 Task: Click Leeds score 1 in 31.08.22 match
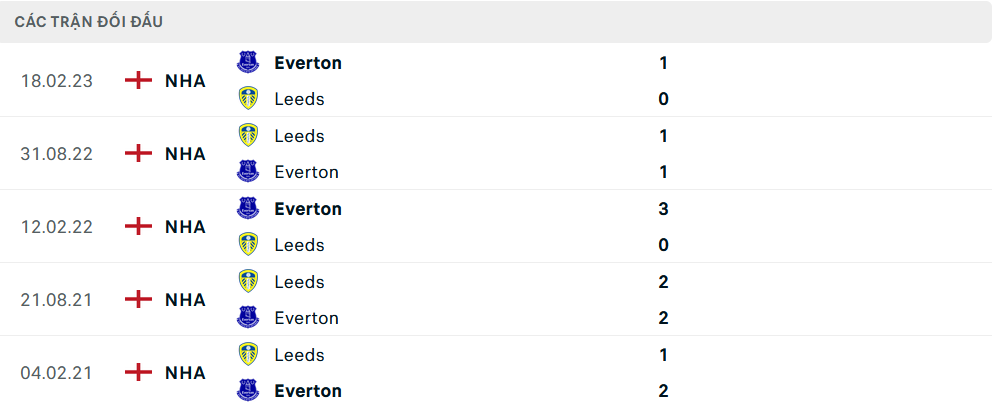pos(664,135)
